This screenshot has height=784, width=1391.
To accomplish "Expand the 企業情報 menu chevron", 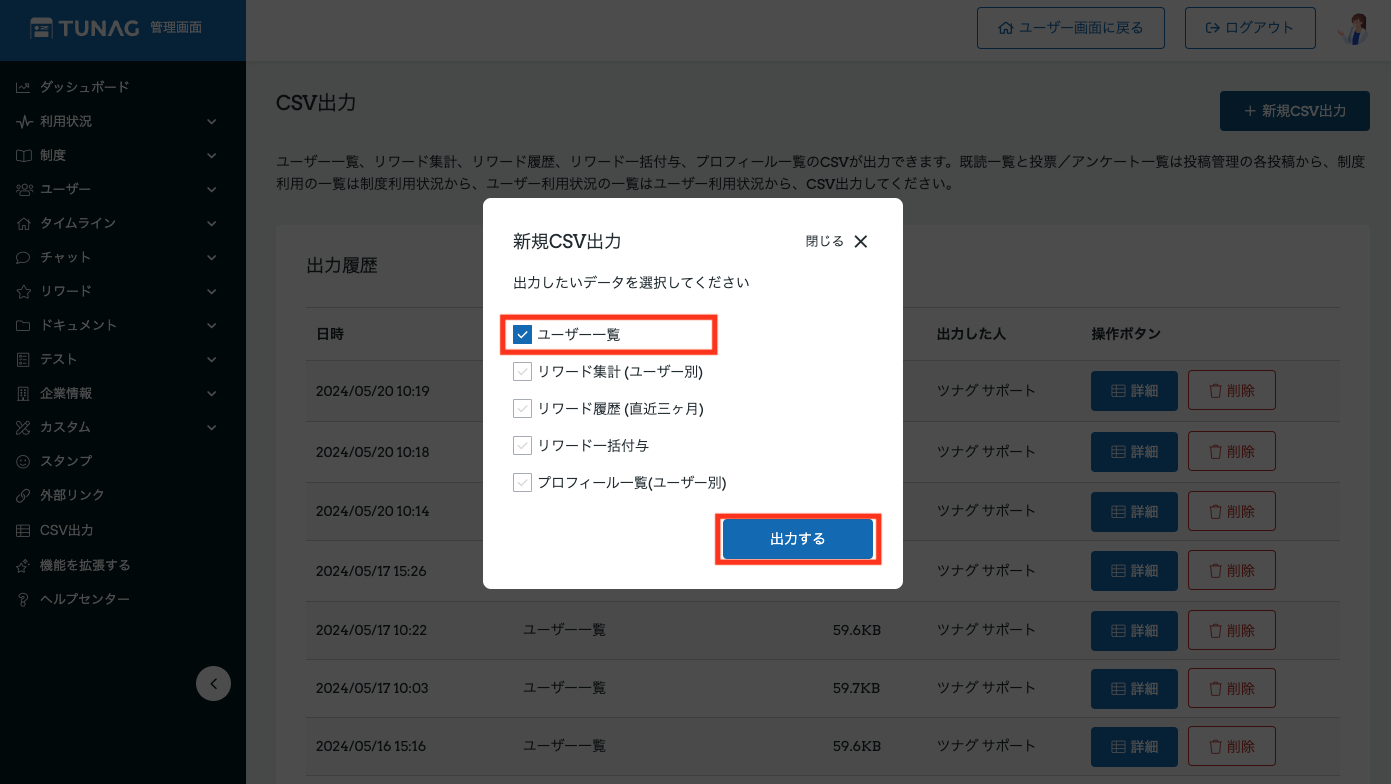I will click(211, 394).
